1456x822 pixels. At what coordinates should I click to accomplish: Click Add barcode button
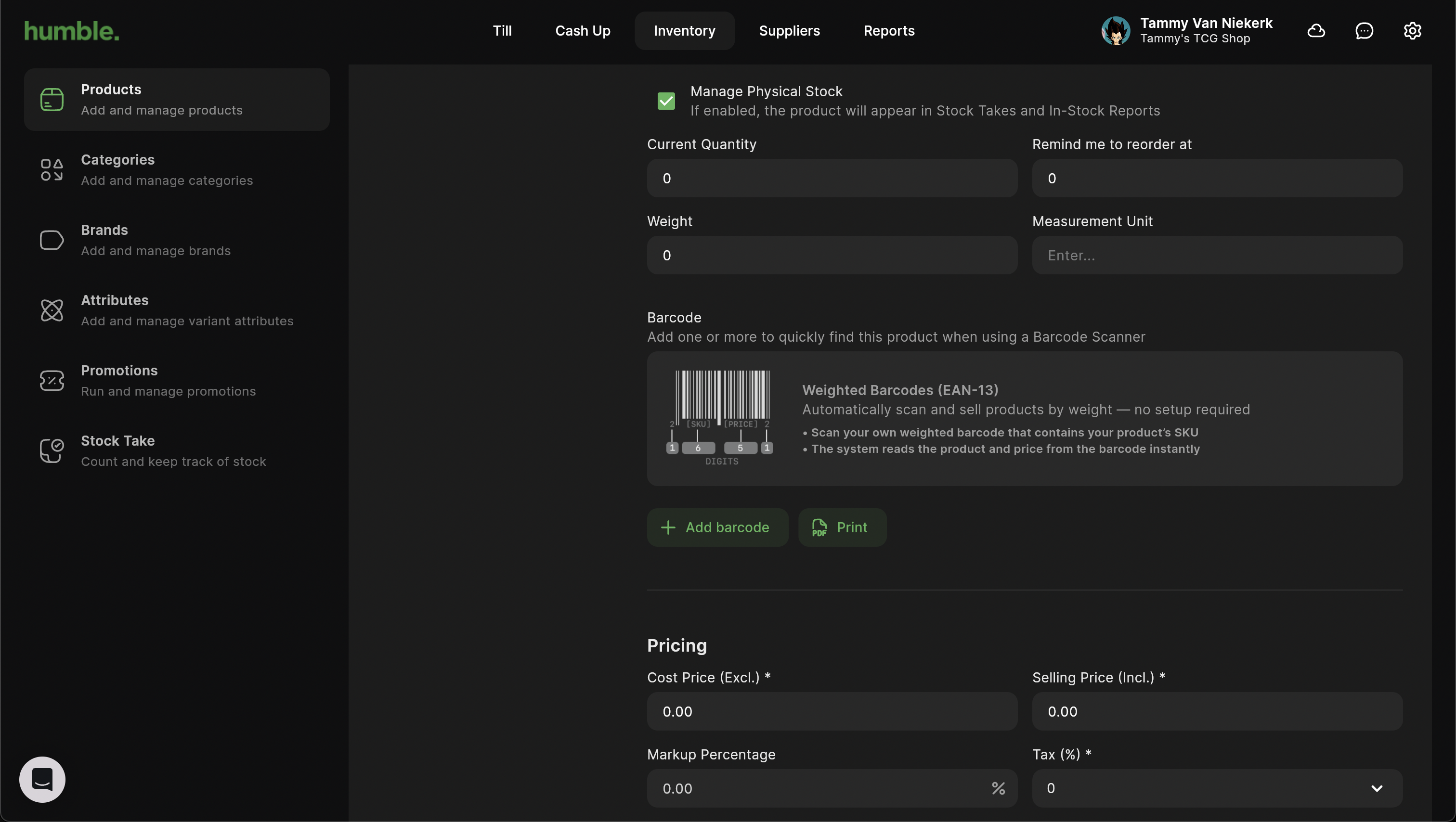tap(717, 527)
